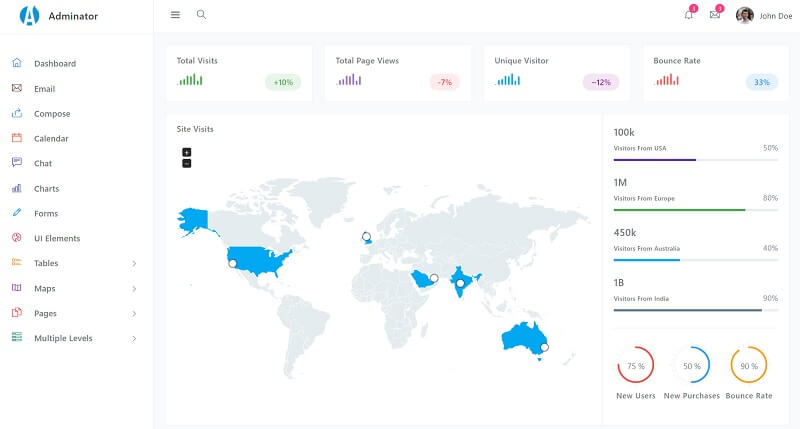Click the Adminator logo icon
The image size is (800, 429).
(29, 15)
